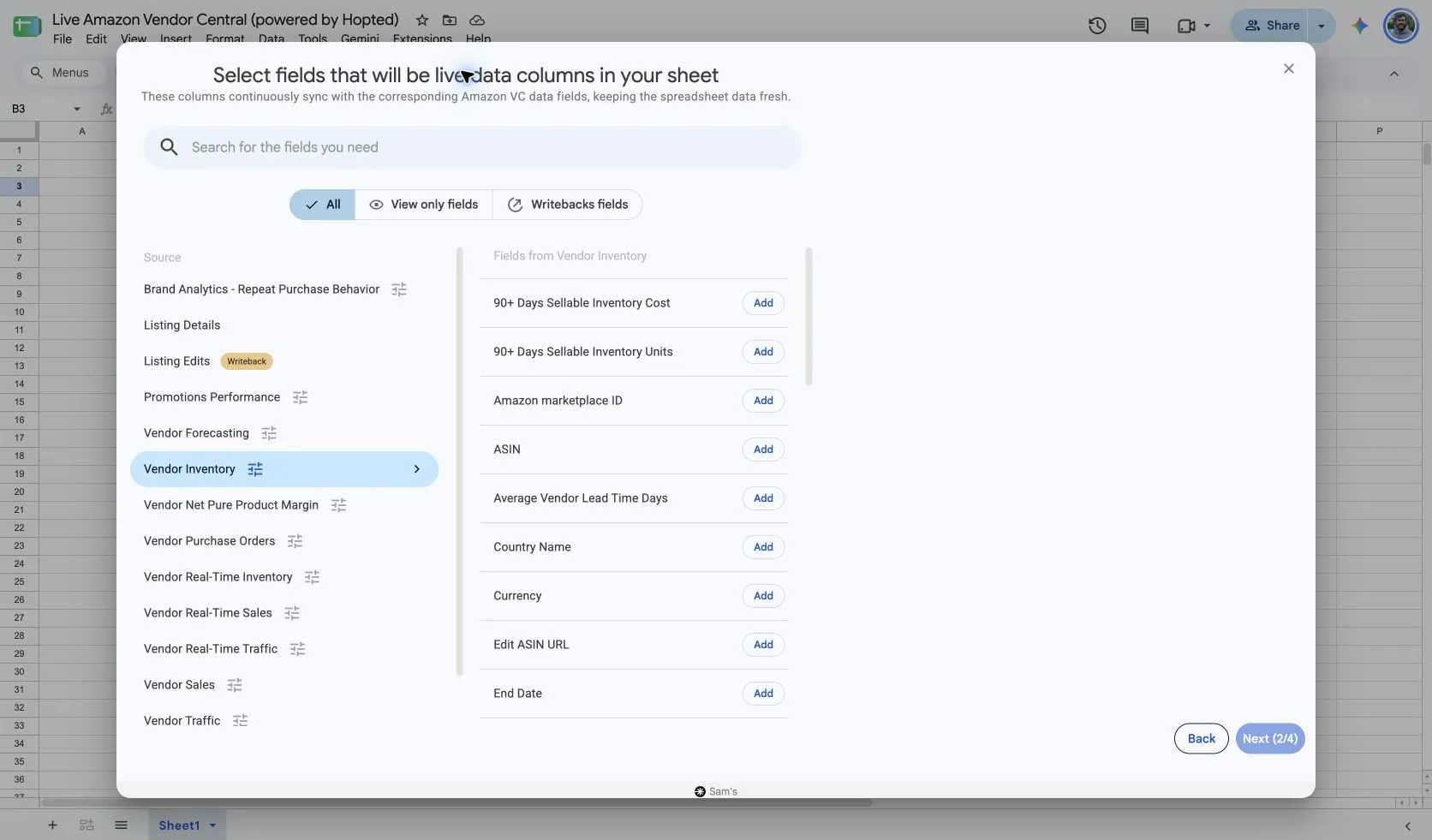Open Share button dropdown arrow
The image size is (1432, 840).
(x=1322, y=26)
